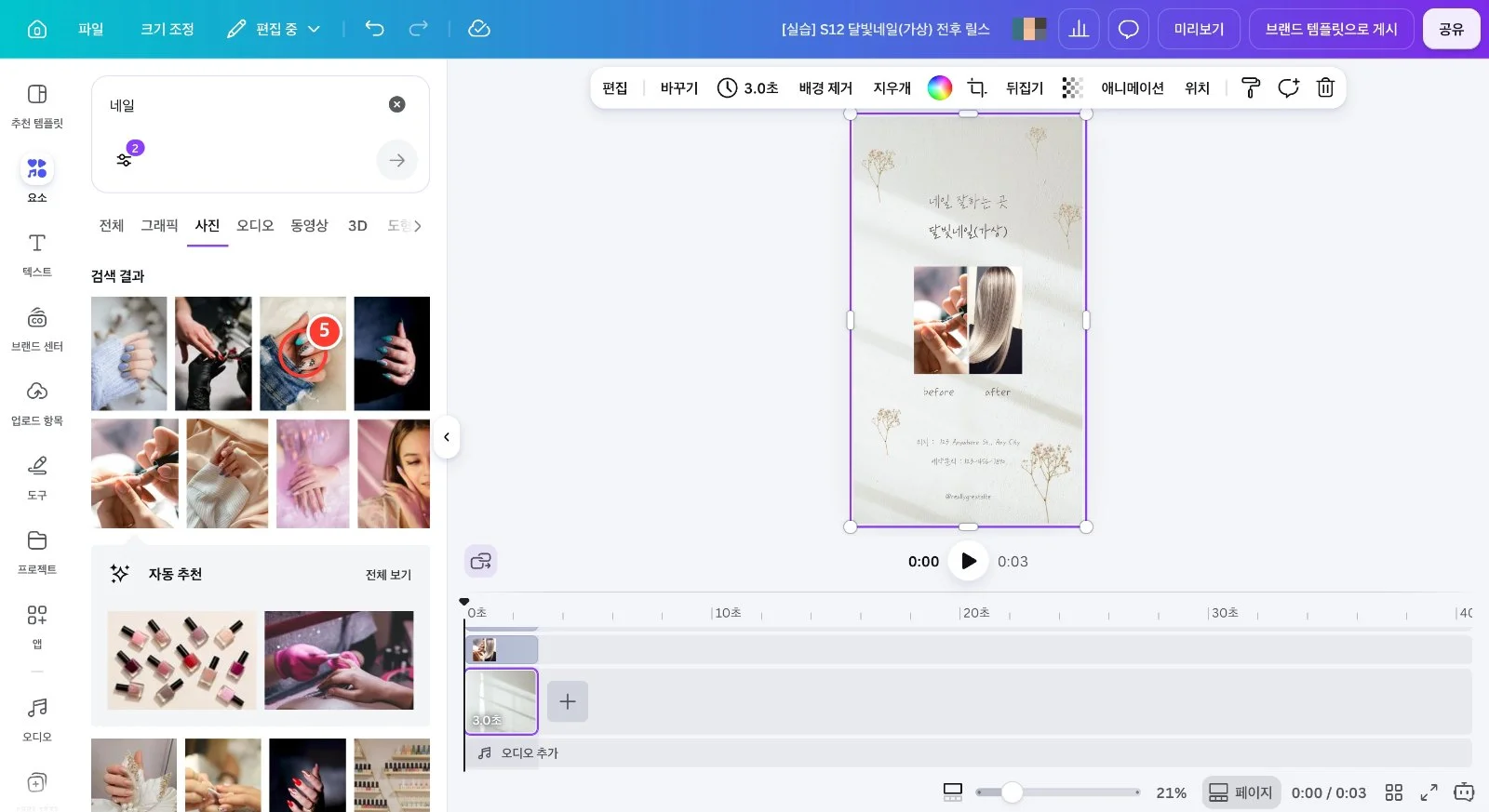Screen dimensions: 1489x812
Task: Clear the search text with X button
Action: [396, 104]
